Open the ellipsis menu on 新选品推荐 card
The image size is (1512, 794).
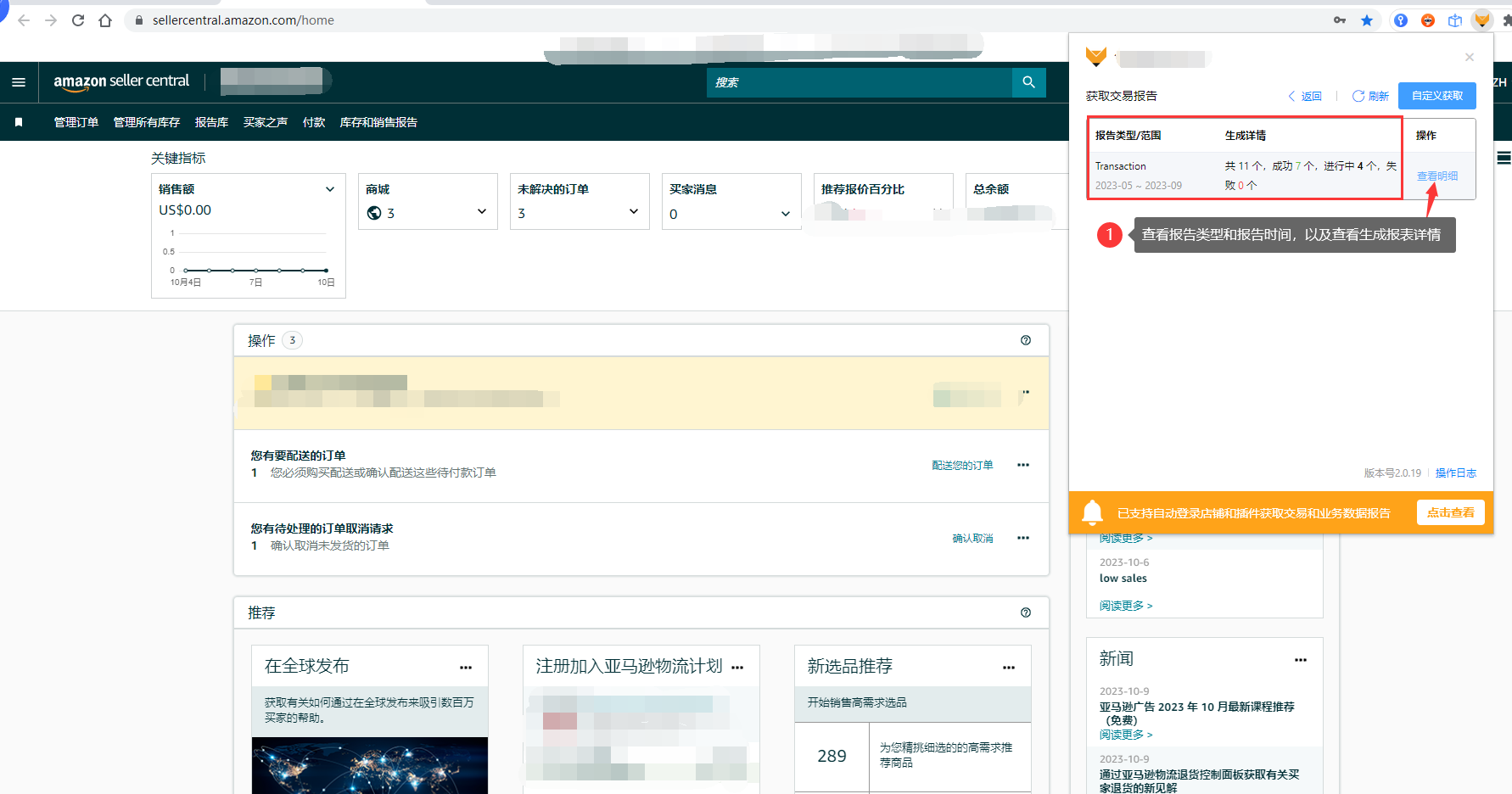(x=1009, y=668)
